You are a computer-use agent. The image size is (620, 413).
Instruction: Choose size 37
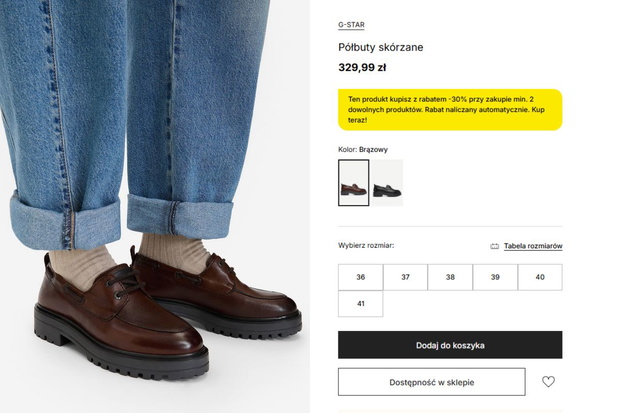405,277
